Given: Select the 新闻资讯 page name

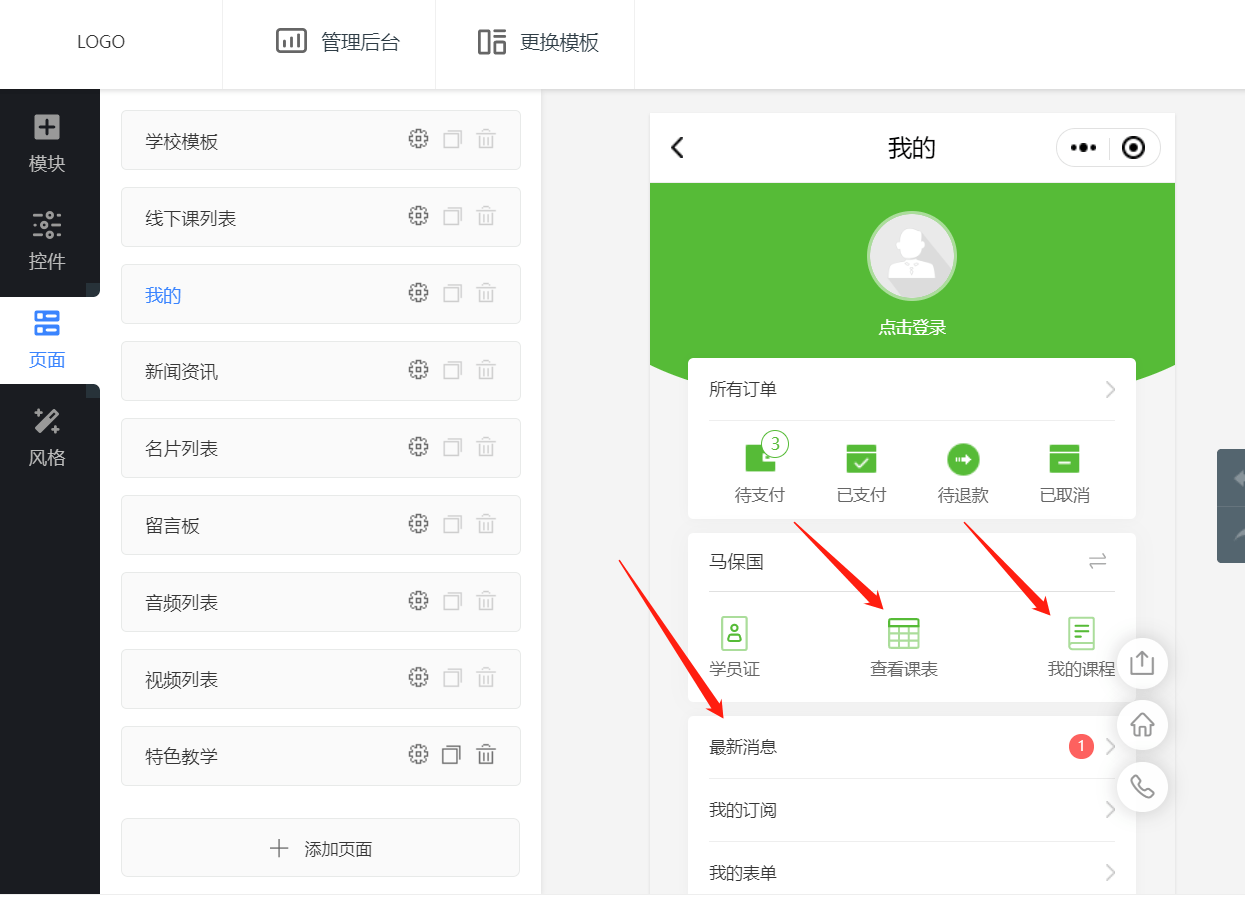Looking at the screenshot, I should tap(181, 371).
